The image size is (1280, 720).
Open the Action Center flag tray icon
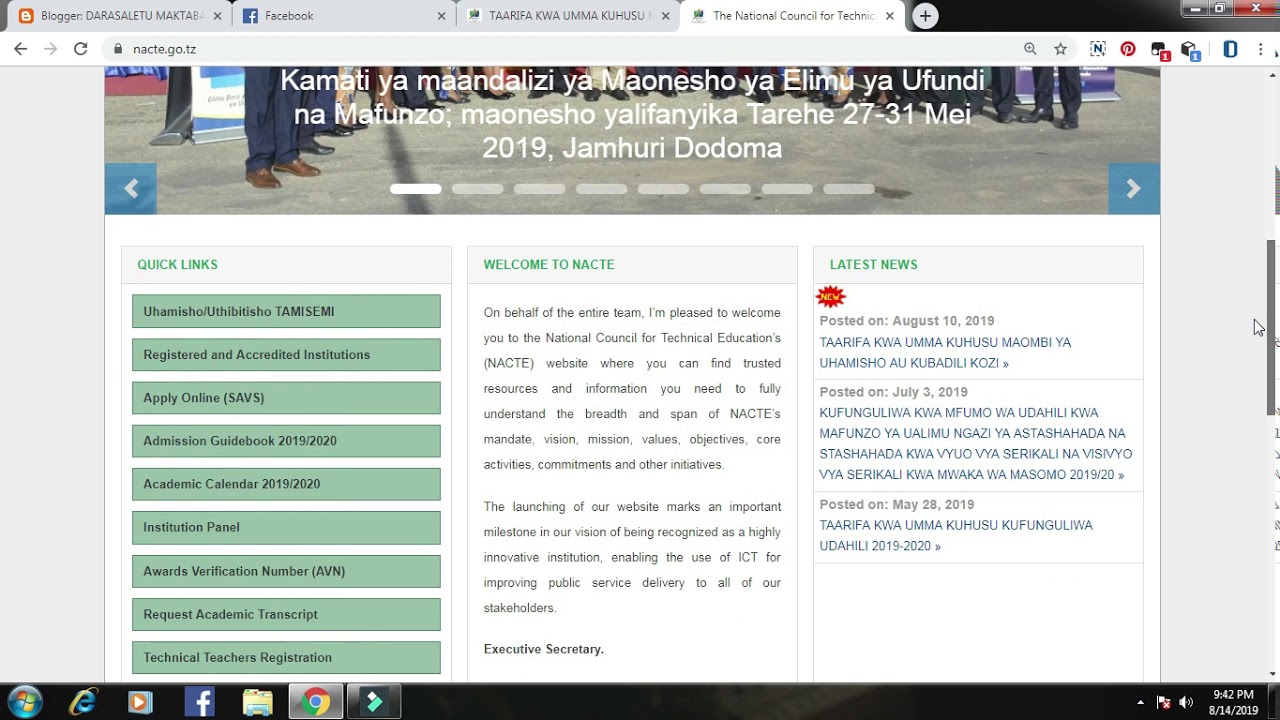tap(1163, 702)
